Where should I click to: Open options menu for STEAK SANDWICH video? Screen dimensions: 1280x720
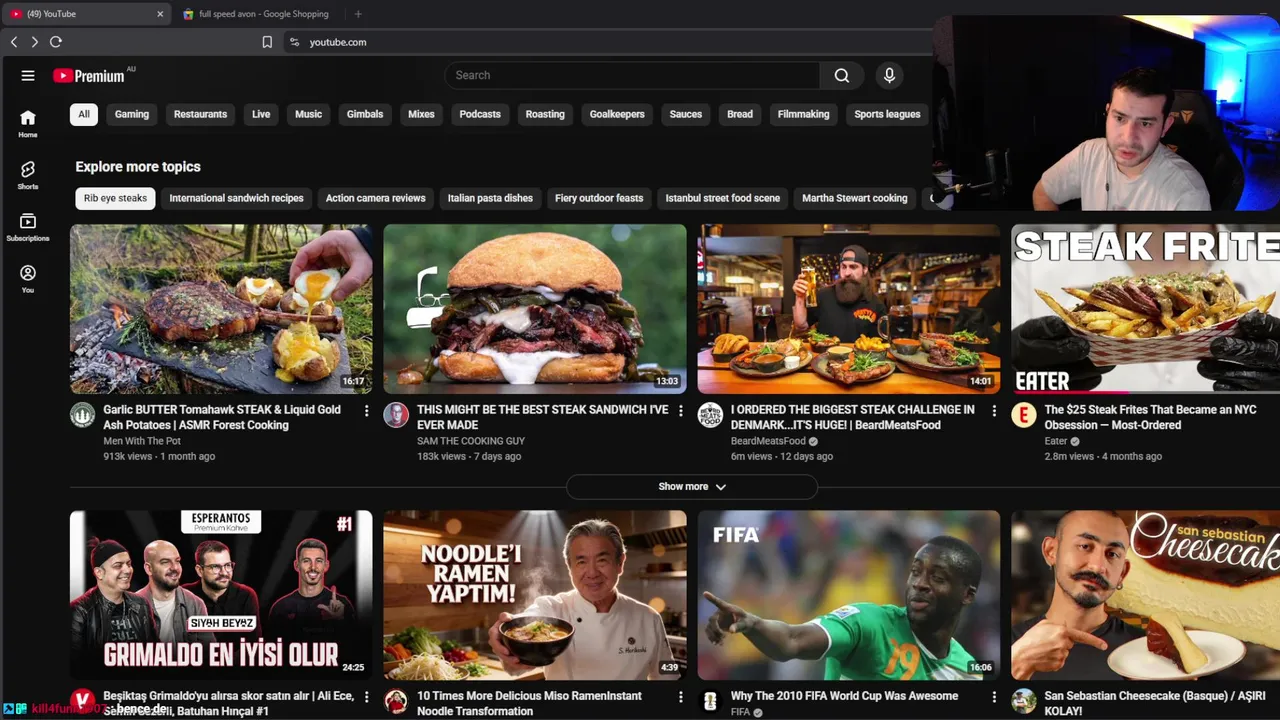680,411
